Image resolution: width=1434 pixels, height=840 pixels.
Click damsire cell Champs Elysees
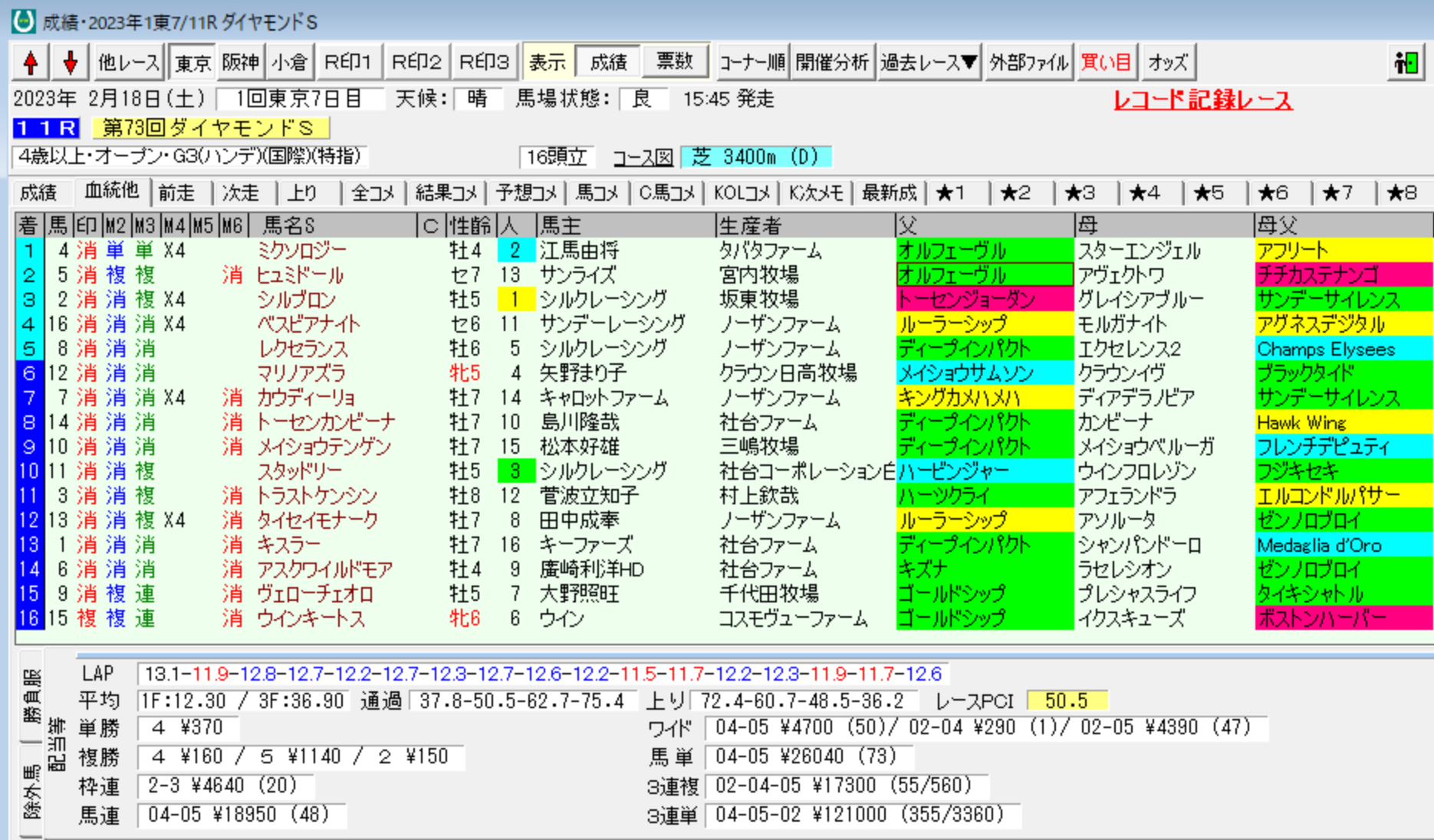click(x=1344, y=349)
